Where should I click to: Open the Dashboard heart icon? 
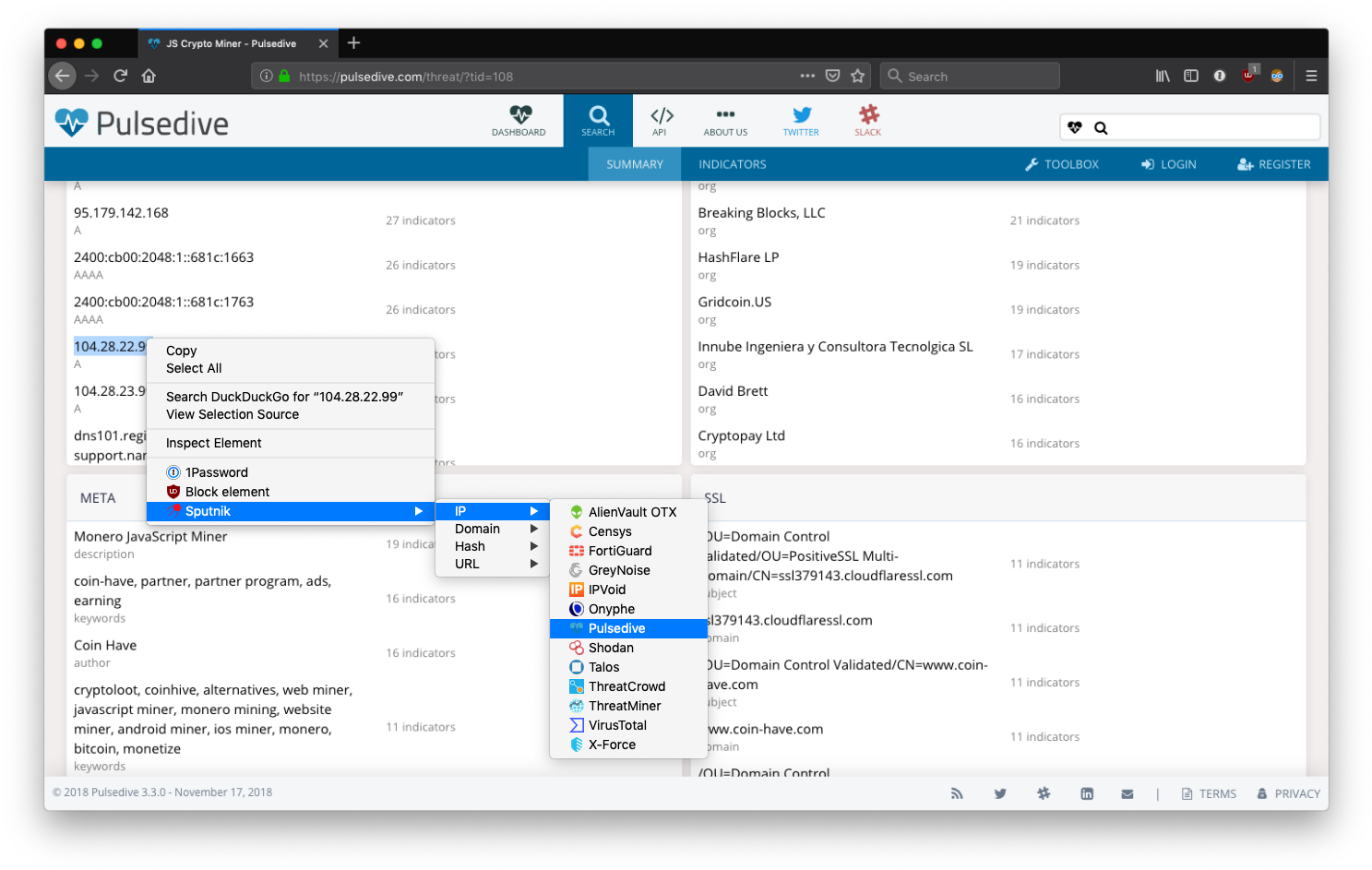tap(519, 121)
